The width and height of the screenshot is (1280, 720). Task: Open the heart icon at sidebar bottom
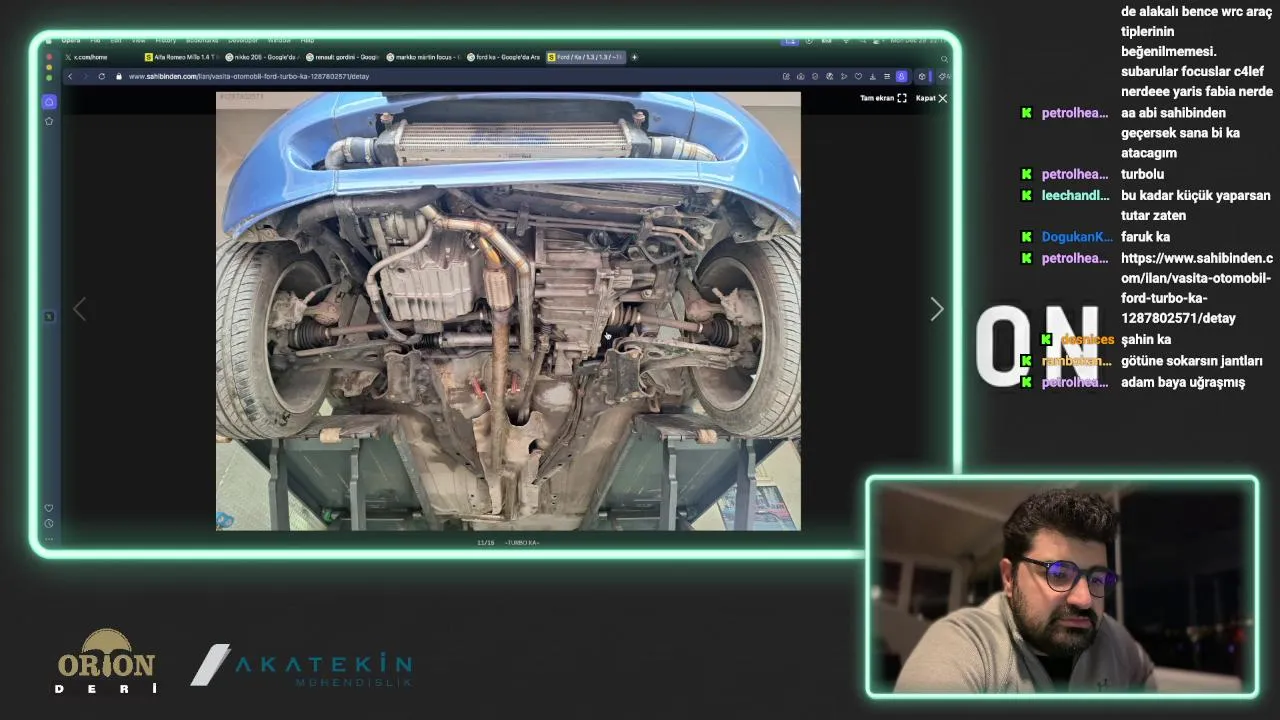click(49, 508)
